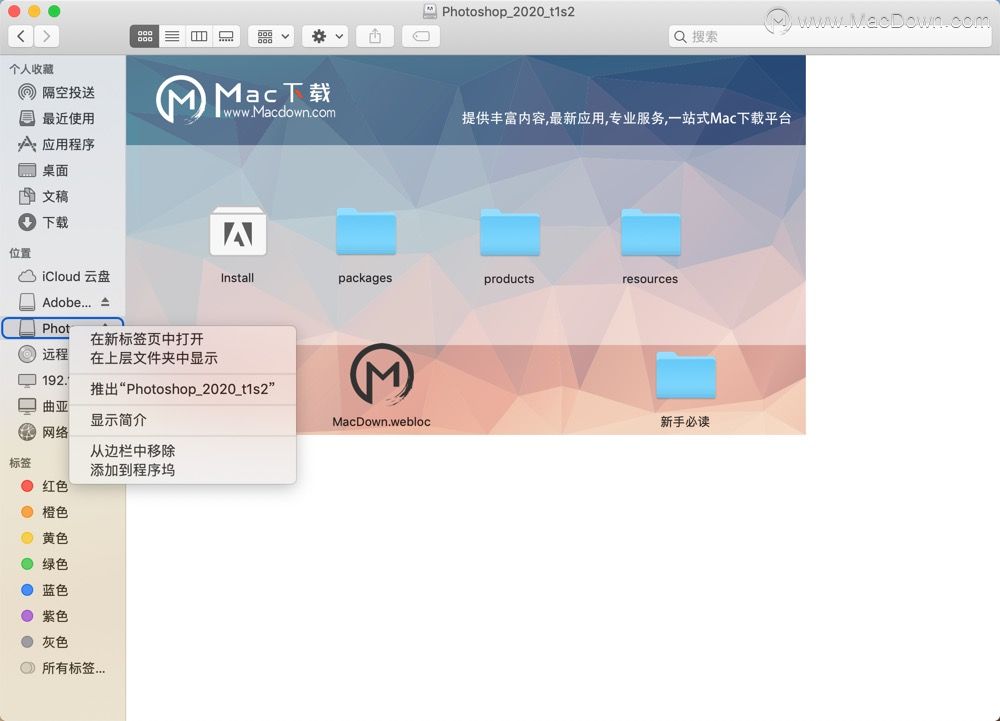Click the 个人收藏 sidebar section header

click(31, 69)
